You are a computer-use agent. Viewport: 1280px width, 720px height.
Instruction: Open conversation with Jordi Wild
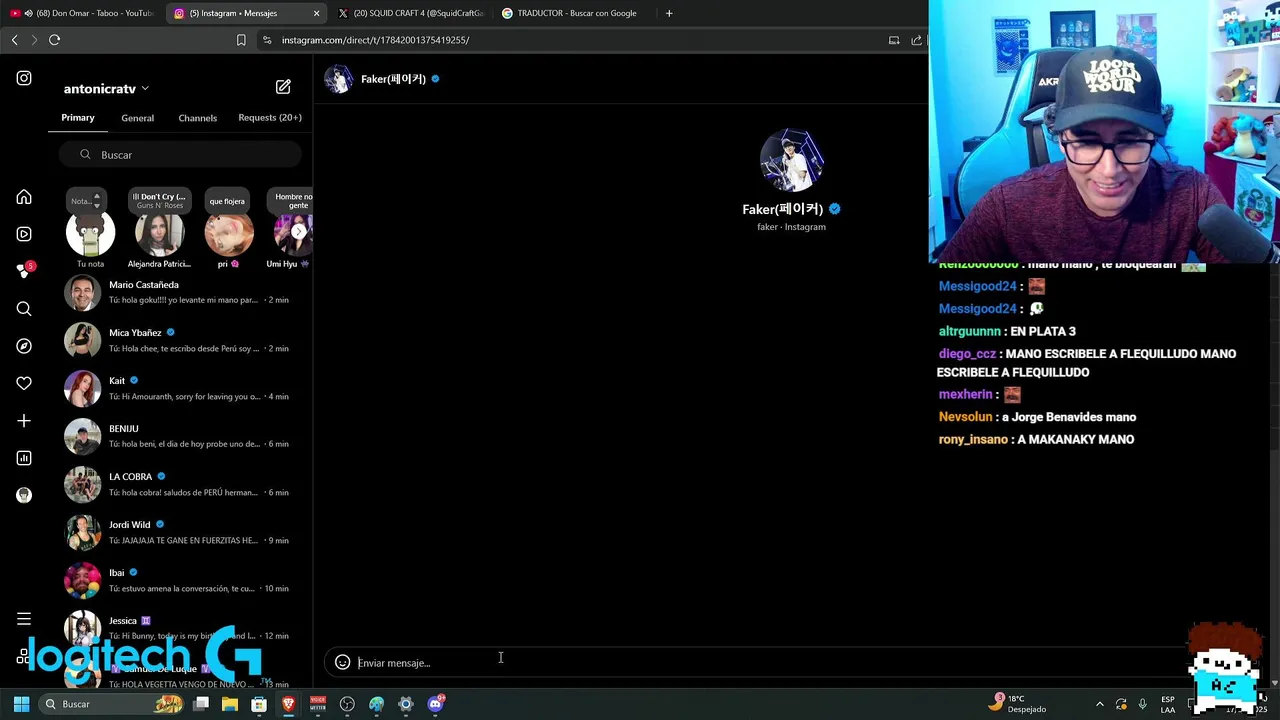pyautogui.click(x=180, y=532)
